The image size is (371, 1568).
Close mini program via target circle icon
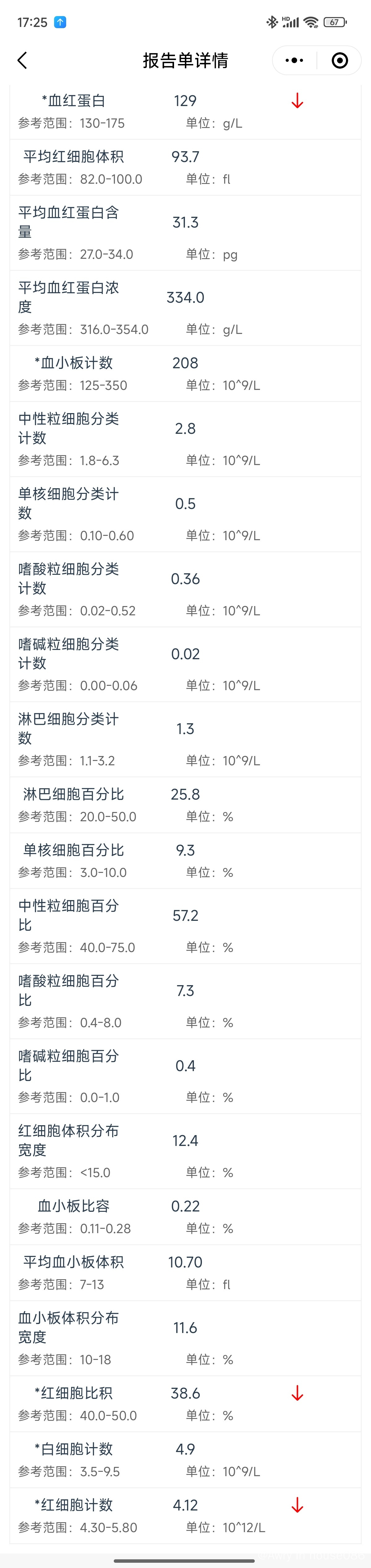coord(339,60)
